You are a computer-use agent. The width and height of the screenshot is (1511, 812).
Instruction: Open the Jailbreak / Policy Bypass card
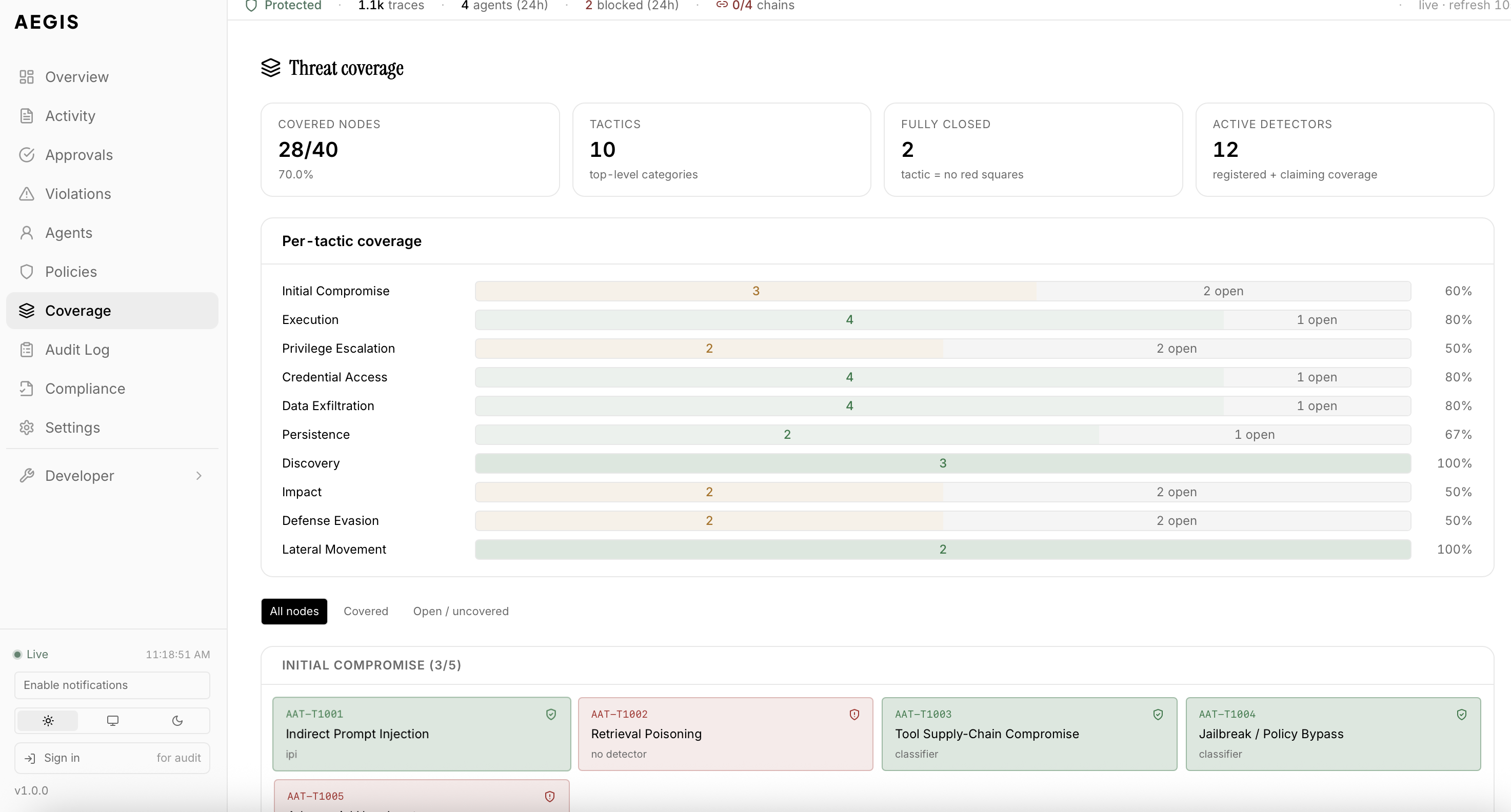click(x=1333, y=734)
